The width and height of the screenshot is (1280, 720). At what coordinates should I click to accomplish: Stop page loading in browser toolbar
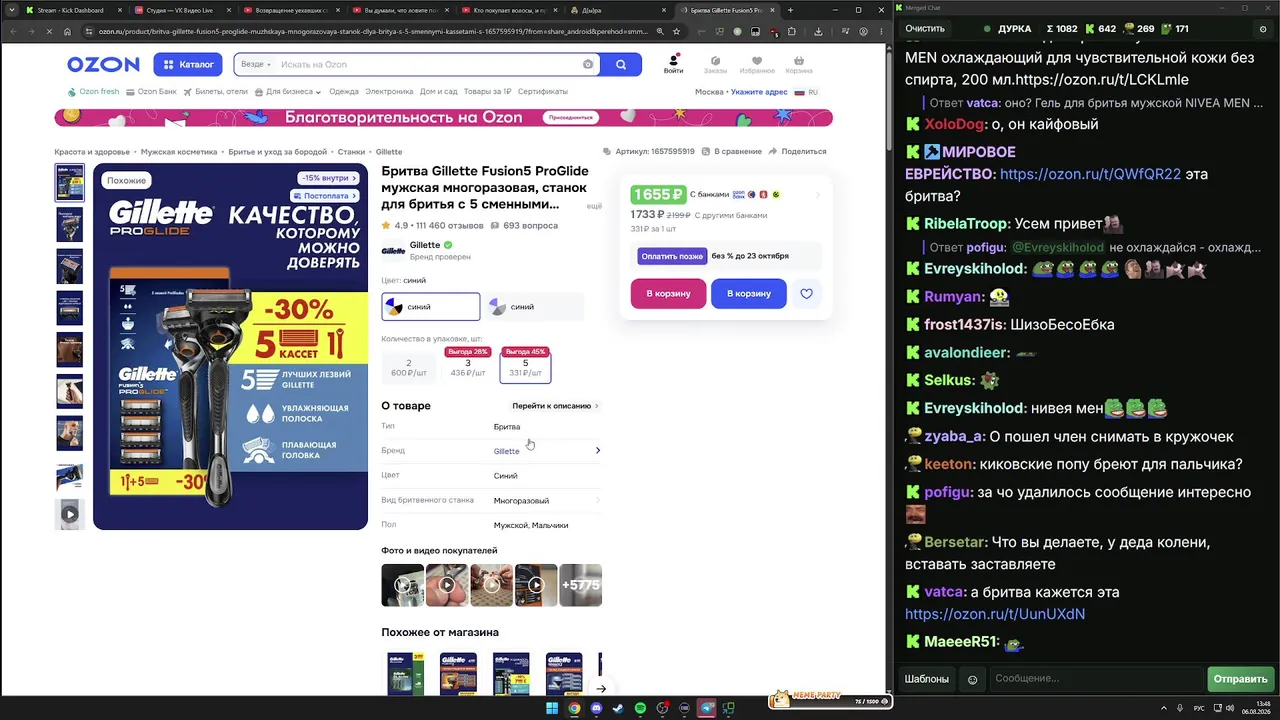click(49, 31)
